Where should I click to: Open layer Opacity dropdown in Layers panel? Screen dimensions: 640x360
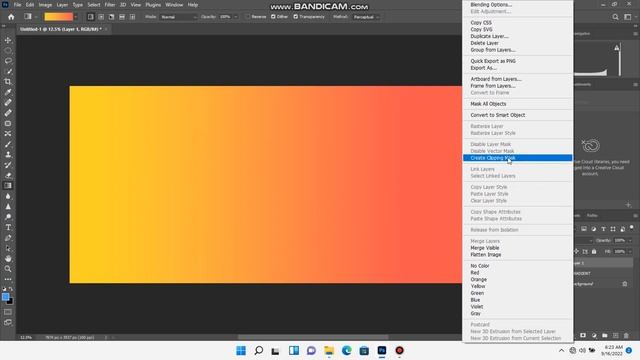point(630,240)
